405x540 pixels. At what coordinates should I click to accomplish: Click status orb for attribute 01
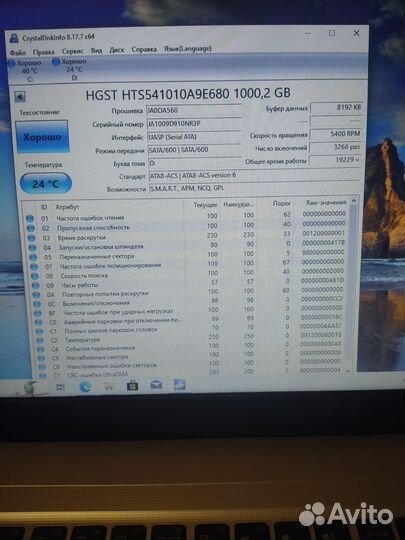click(x=30, y=218)
